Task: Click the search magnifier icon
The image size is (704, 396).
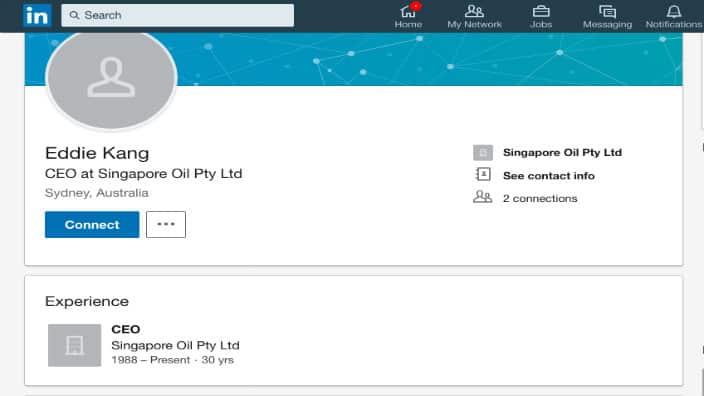Action: coord(74,15)
